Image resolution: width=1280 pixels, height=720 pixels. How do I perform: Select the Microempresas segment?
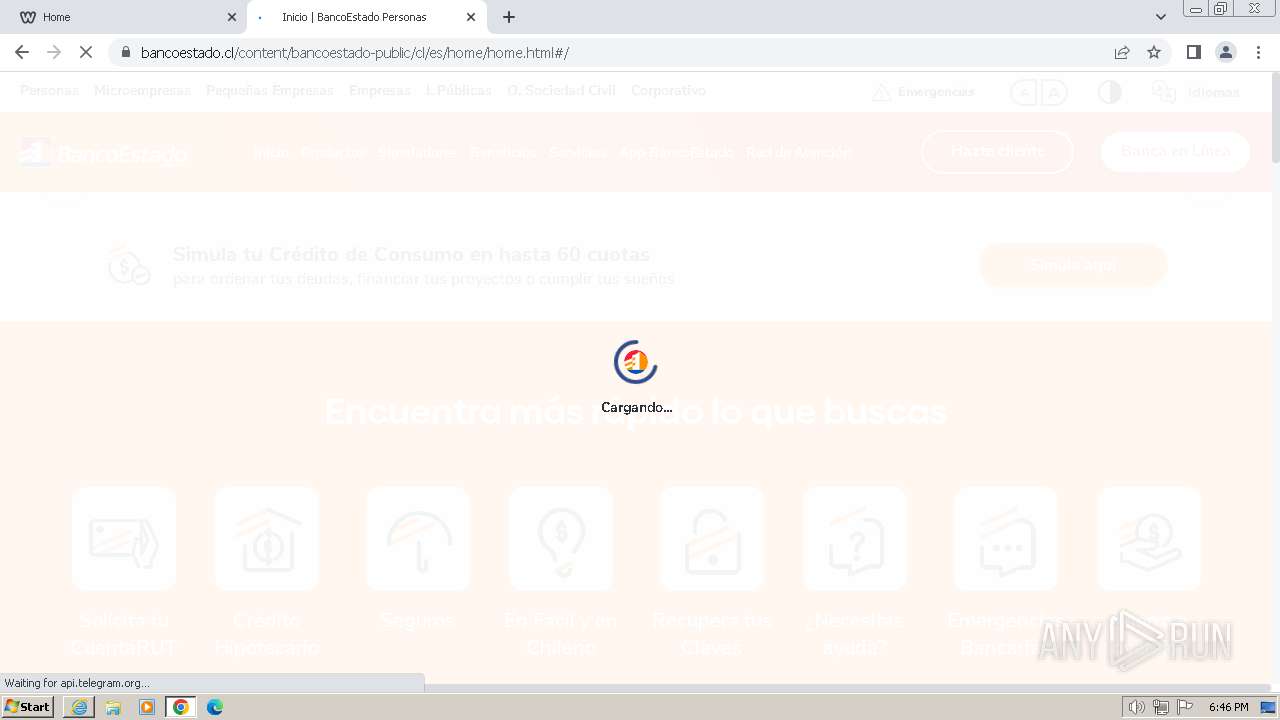tap(142, 91)
